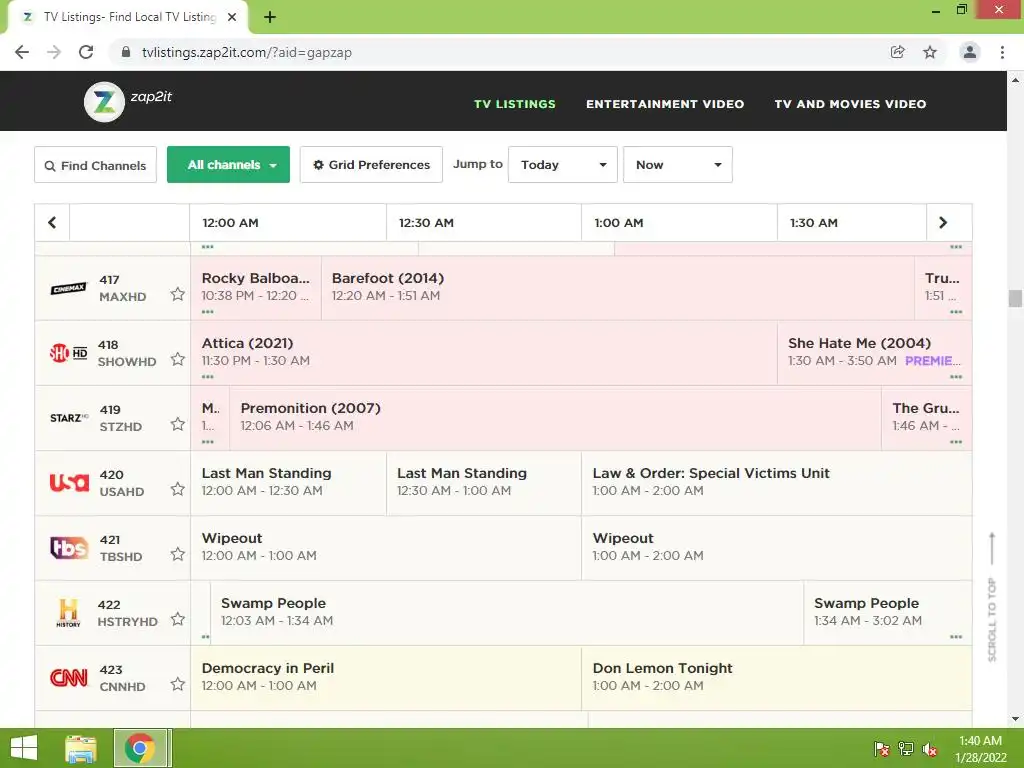Open USA network logo for channel 420
Screen dimensions: 1024x768
[69, 483]
